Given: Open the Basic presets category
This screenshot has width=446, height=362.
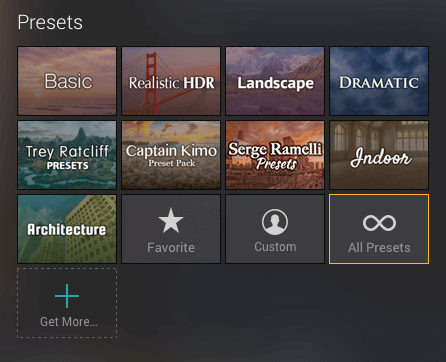Looking at the screenshot, I should point(67,81).
